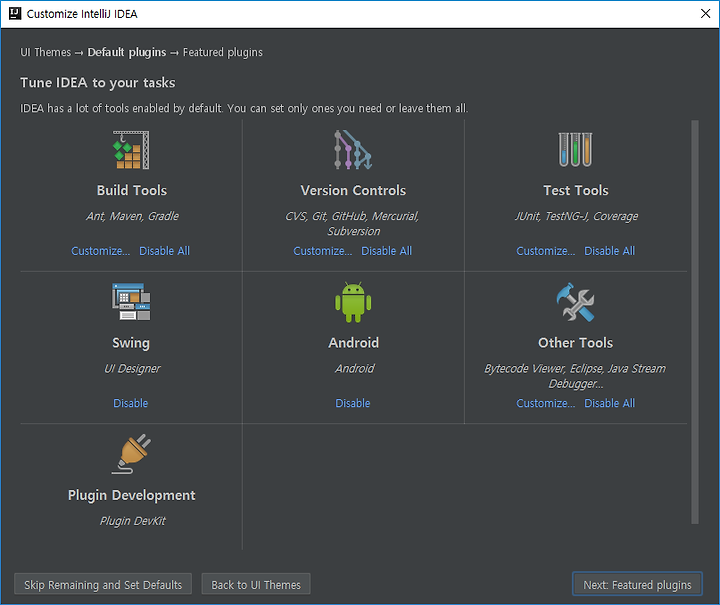
Task: Disable the Android plugin
Action: click(353, 403)
